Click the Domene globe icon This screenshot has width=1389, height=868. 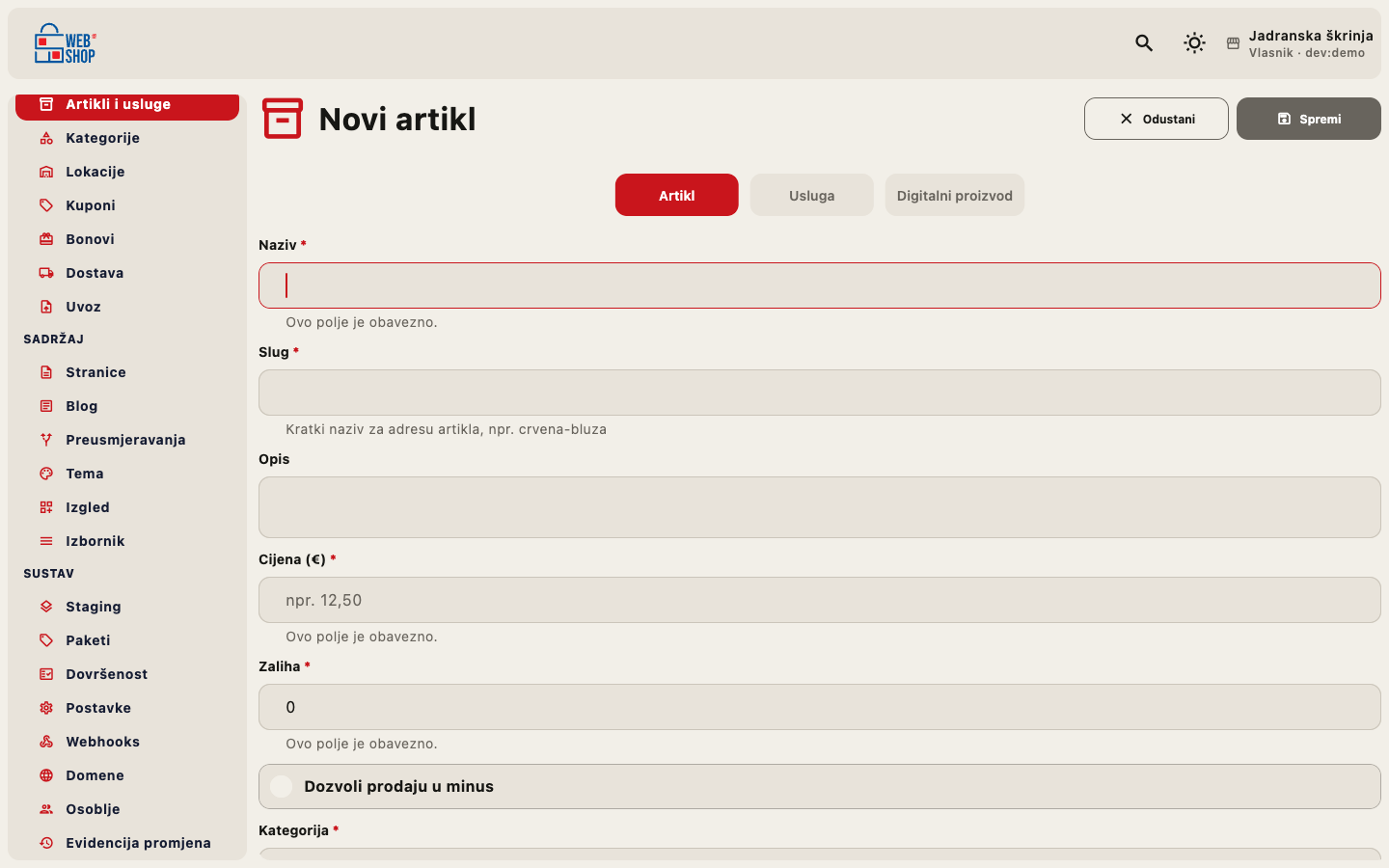click(46, 775)
